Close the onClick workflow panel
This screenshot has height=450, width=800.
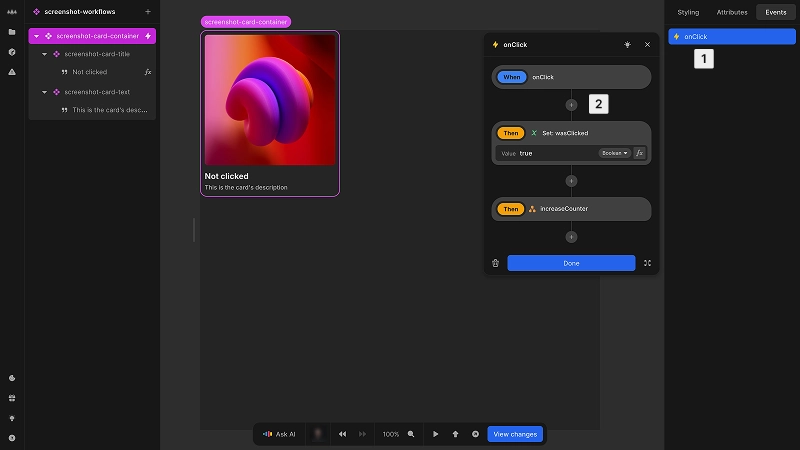[647, 44]
